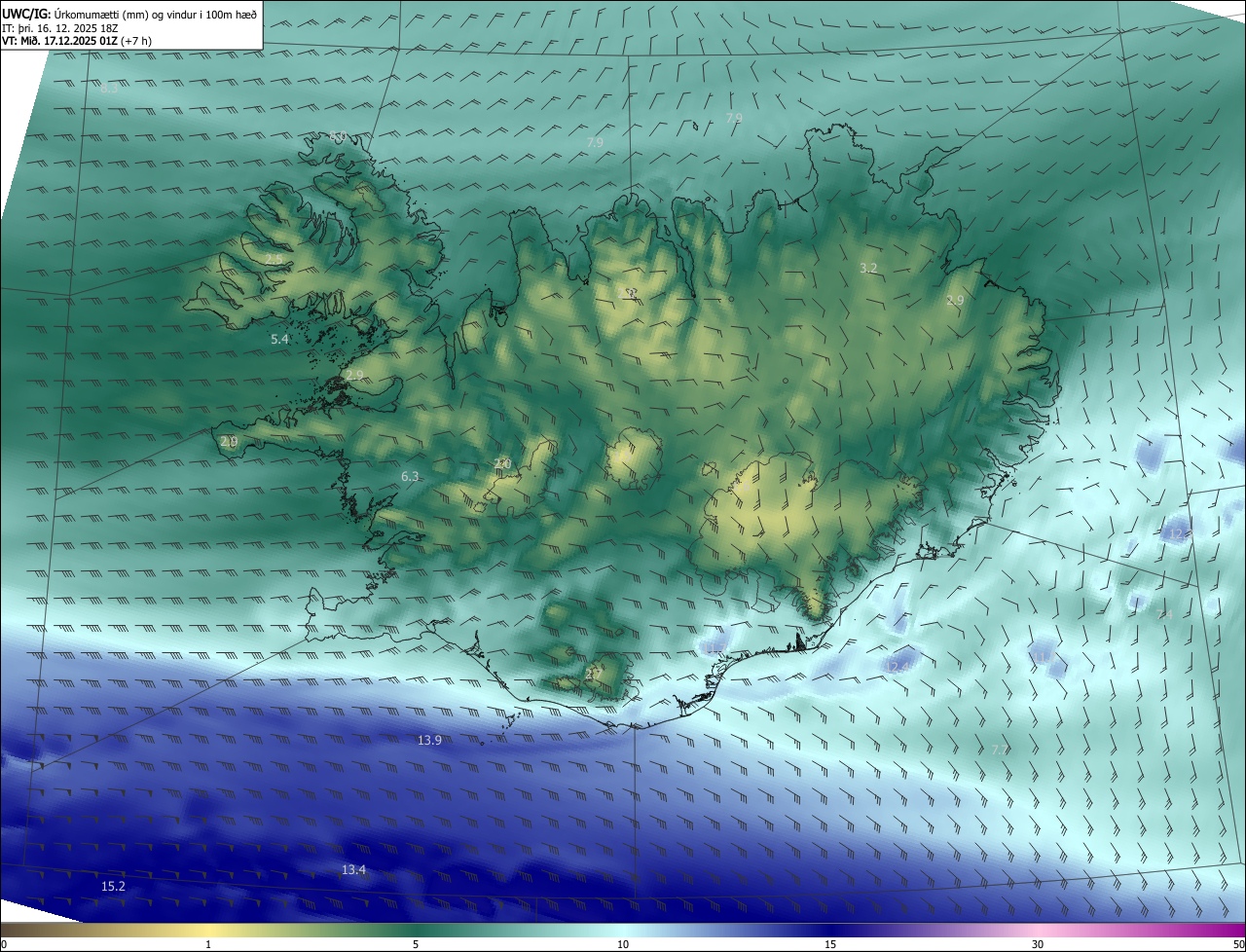This screenshot has height=952, width=1246.
Task: Click the 15 tick on the color scale
Action: 830,944
